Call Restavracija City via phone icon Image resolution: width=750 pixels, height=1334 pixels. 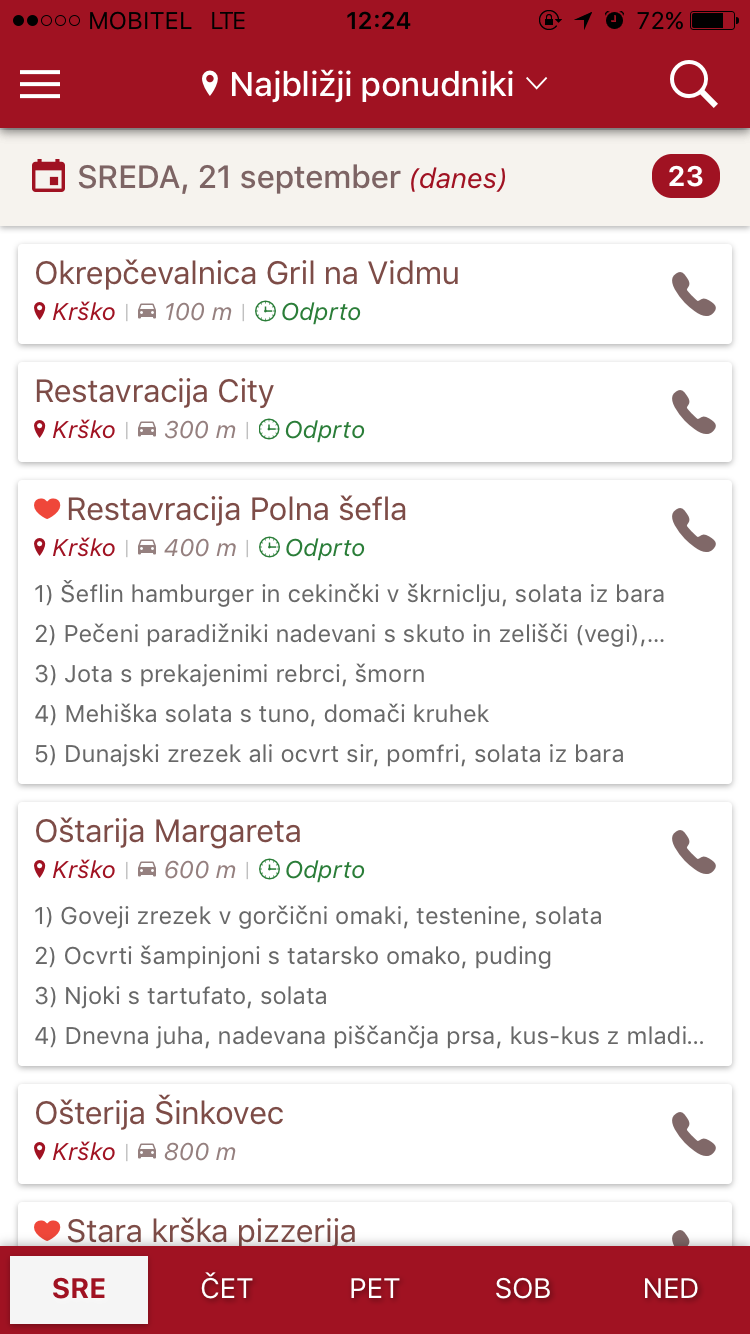click(693, 412)
